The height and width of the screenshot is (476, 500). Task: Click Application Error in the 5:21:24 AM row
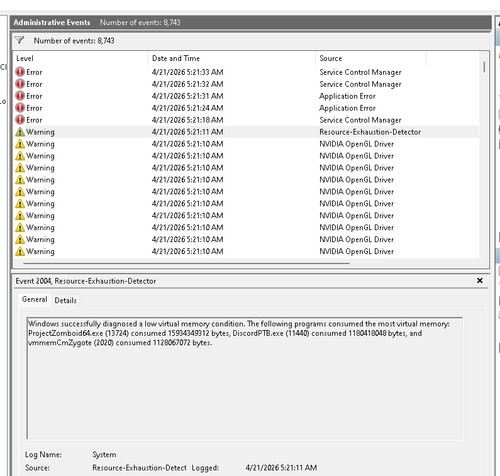(x=347, y=108)
